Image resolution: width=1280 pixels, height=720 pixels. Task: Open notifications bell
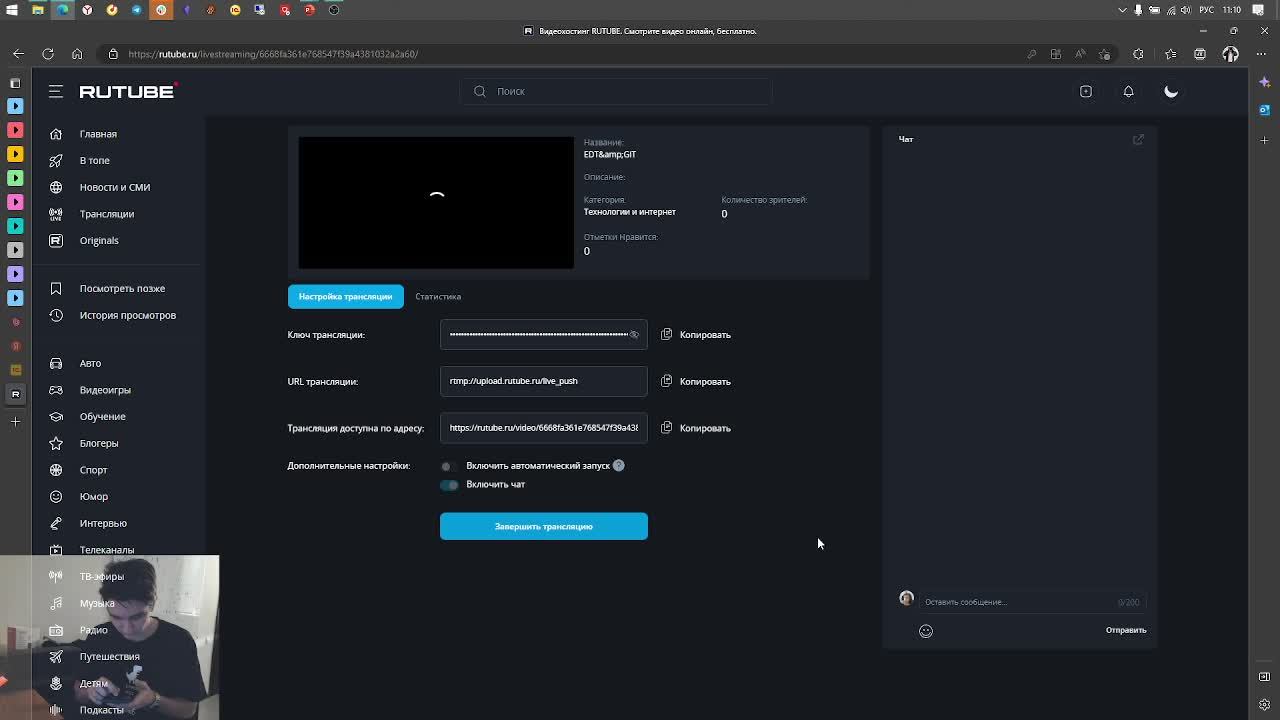click(1128, 91)
